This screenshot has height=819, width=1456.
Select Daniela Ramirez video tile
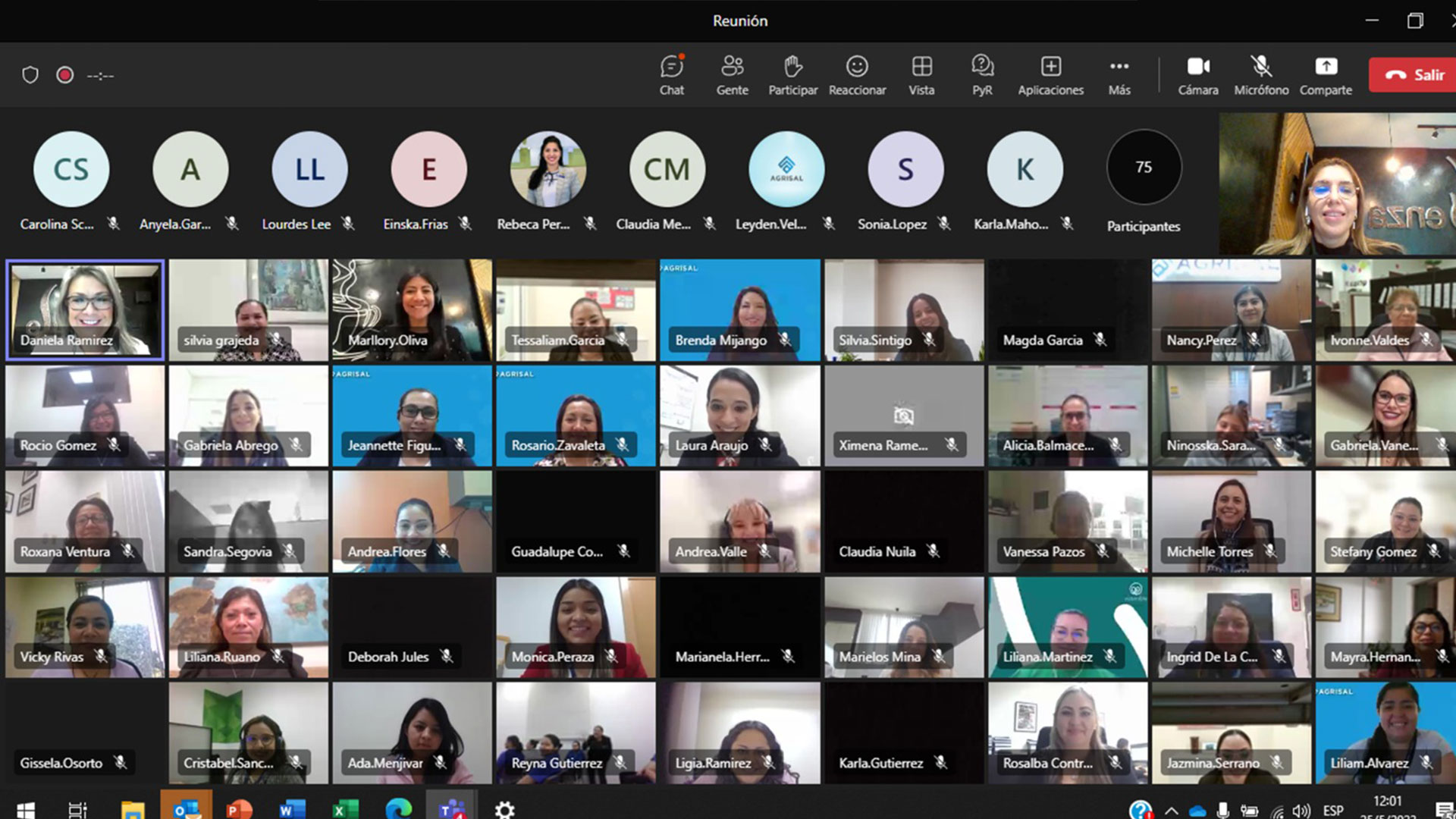point(85,309)
